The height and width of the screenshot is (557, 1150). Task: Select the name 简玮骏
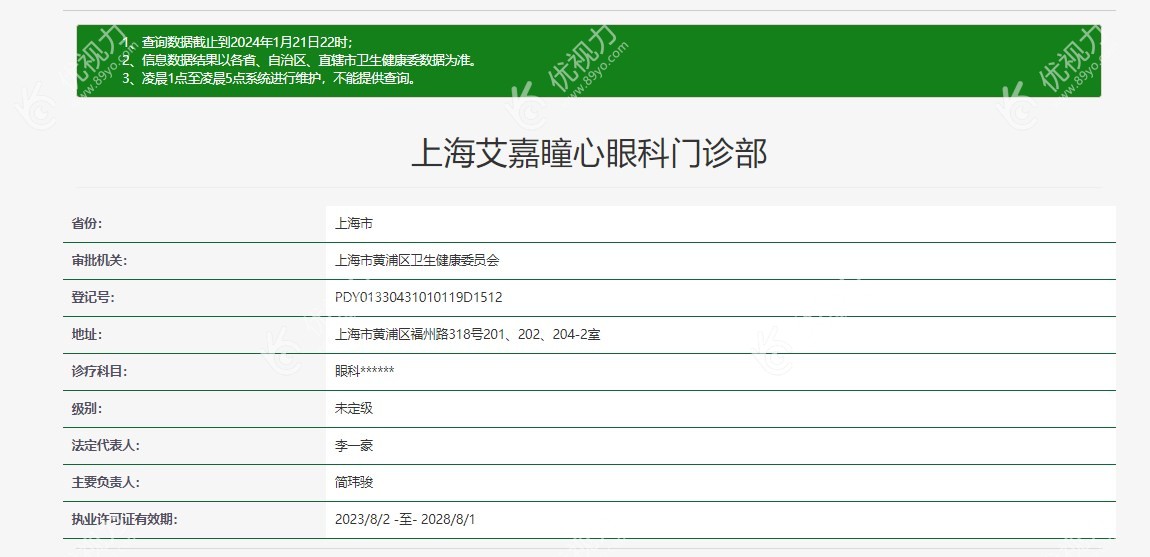(x=354, y=483)
